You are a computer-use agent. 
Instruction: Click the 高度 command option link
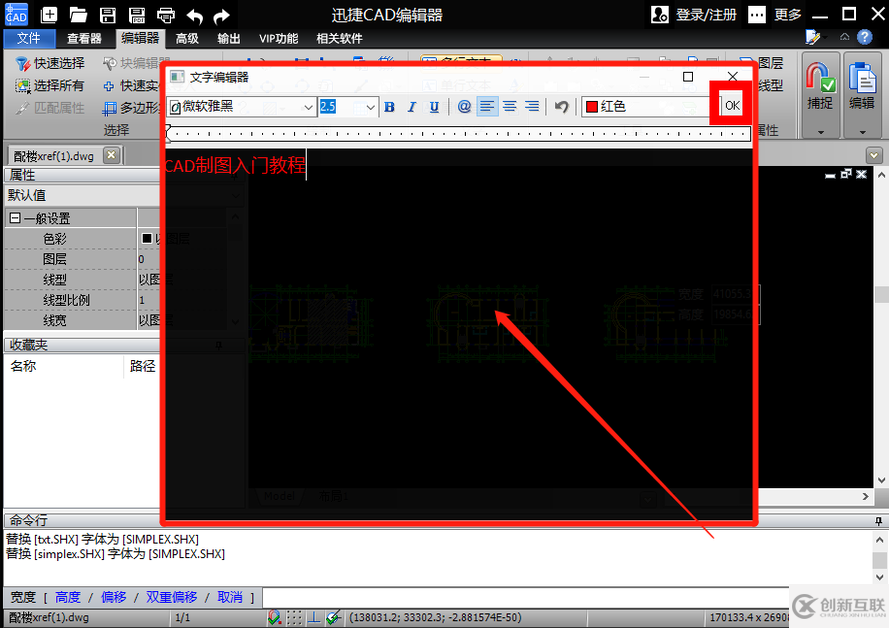coord(68,597)
